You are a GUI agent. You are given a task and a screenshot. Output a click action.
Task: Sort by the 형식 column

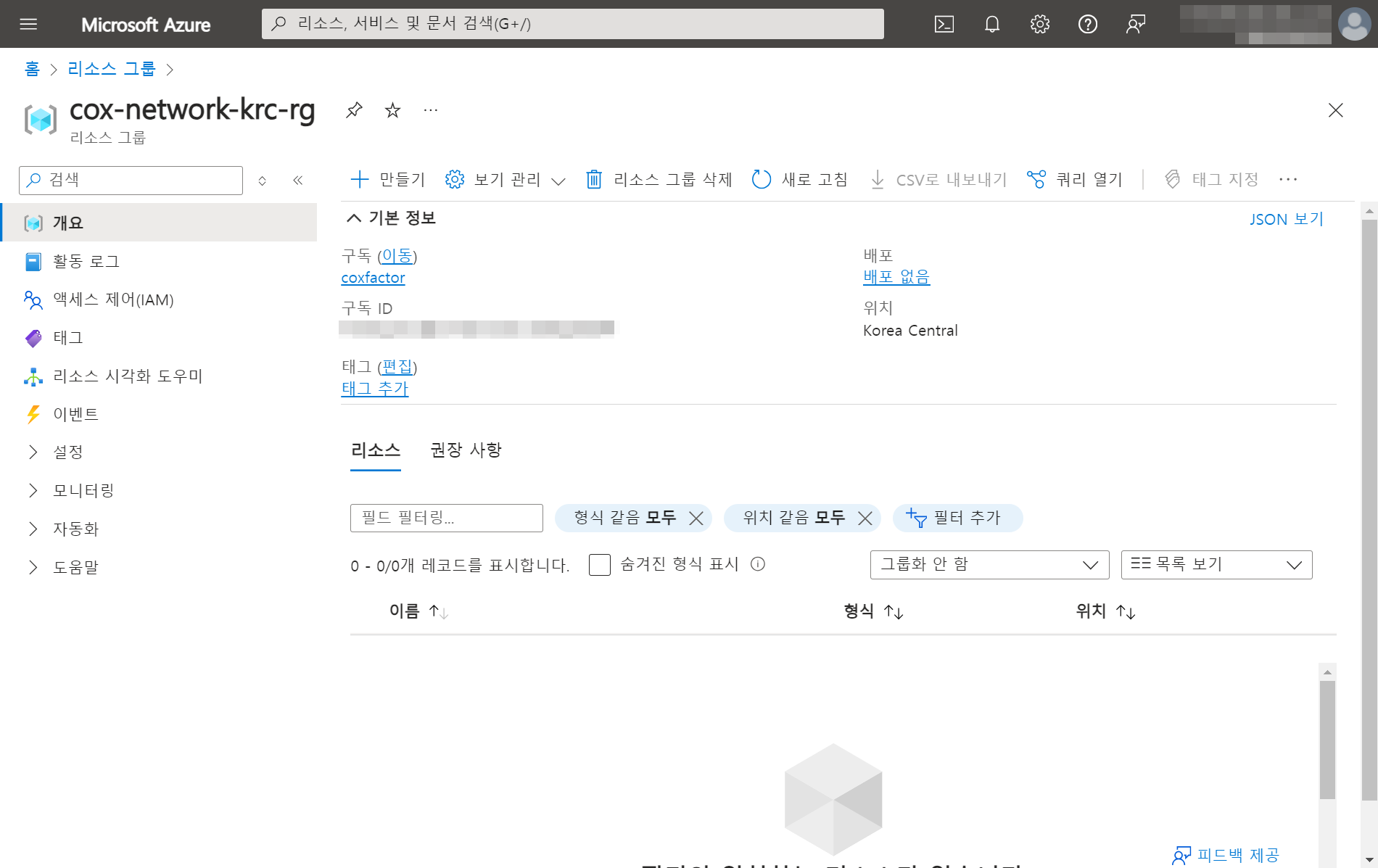tap(873, 611)
